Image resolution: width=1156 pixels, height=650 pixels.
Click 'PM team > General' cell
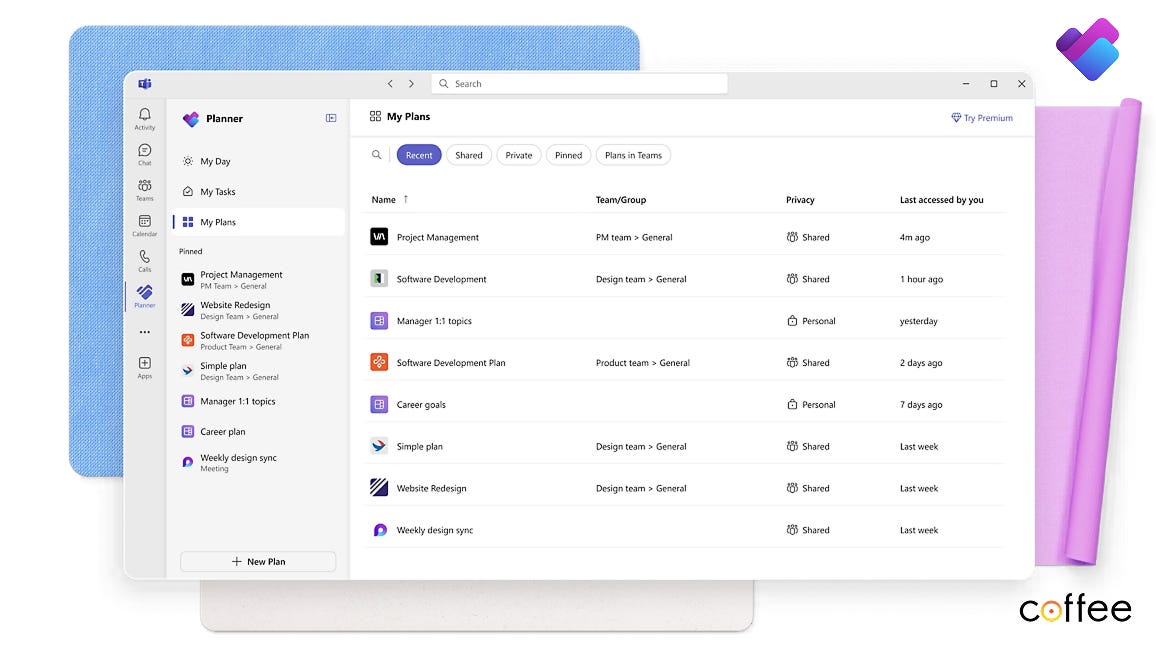point(634,237)
